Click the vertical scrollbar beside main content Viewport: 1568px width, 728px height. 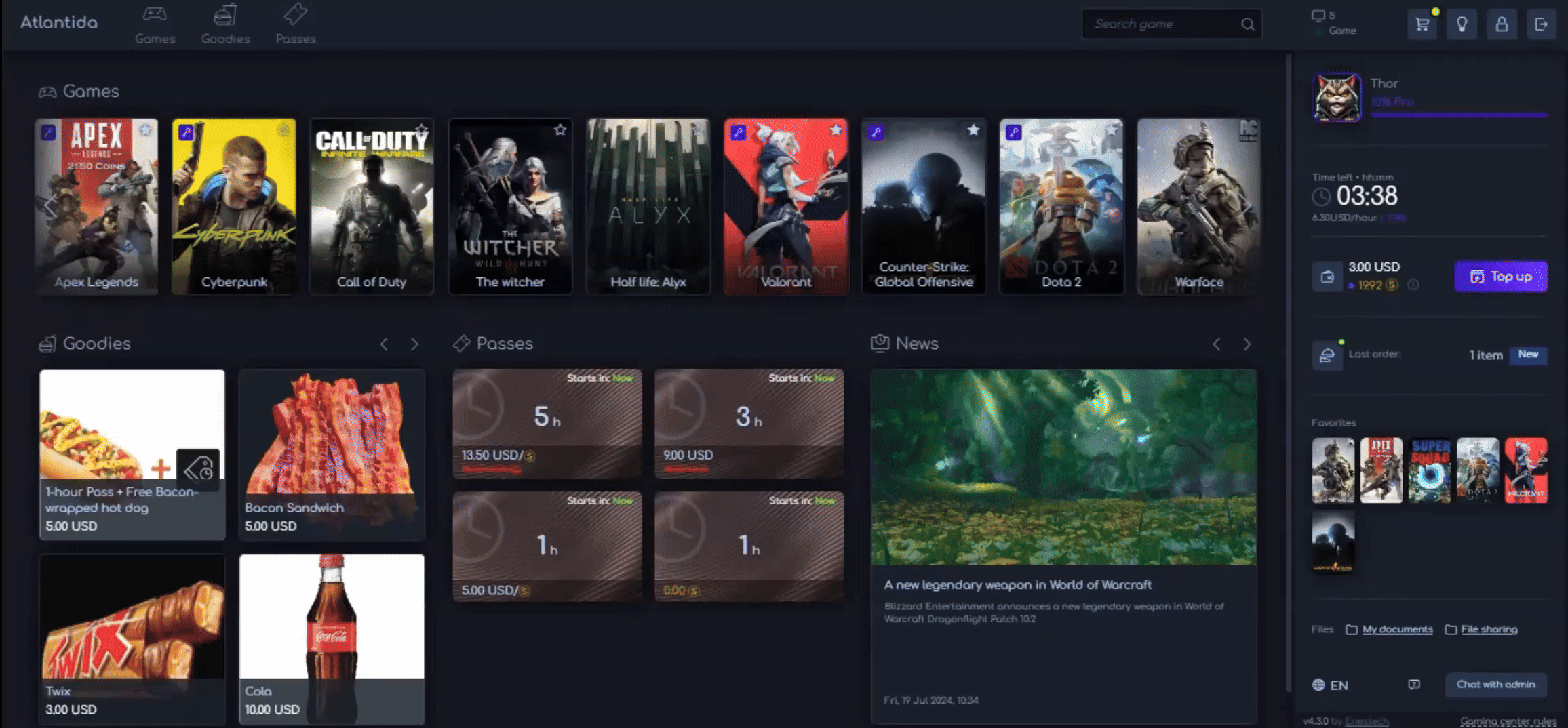(1289, 373)
